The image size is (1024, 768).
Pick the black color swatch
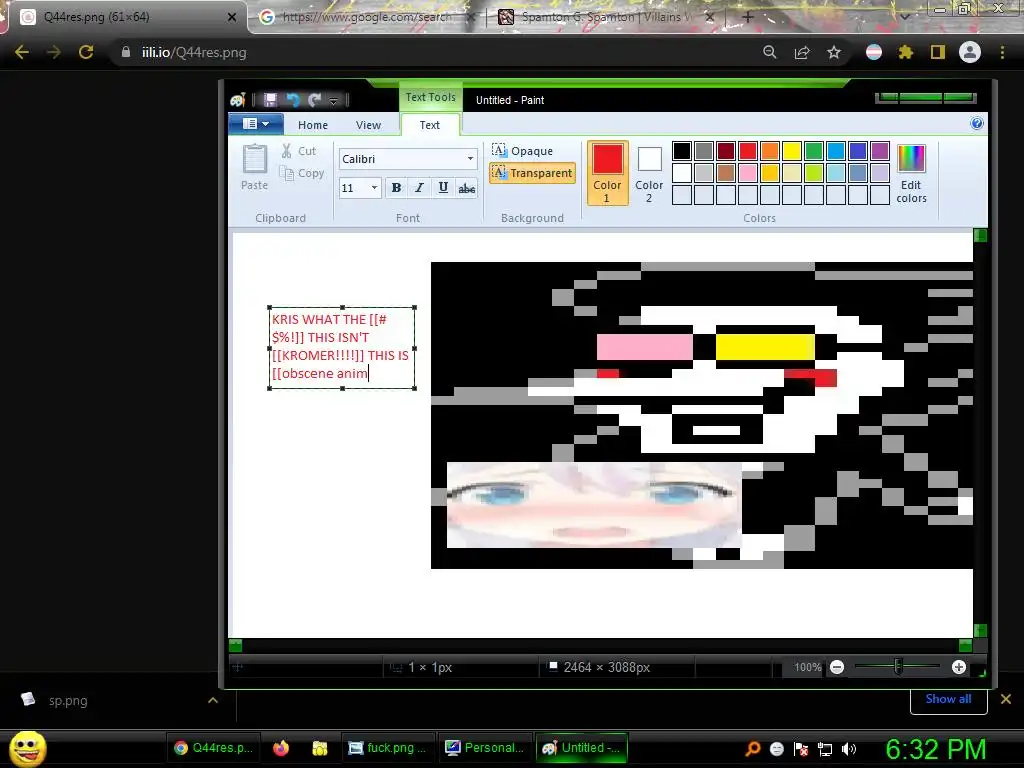click(x=682, y=151)
